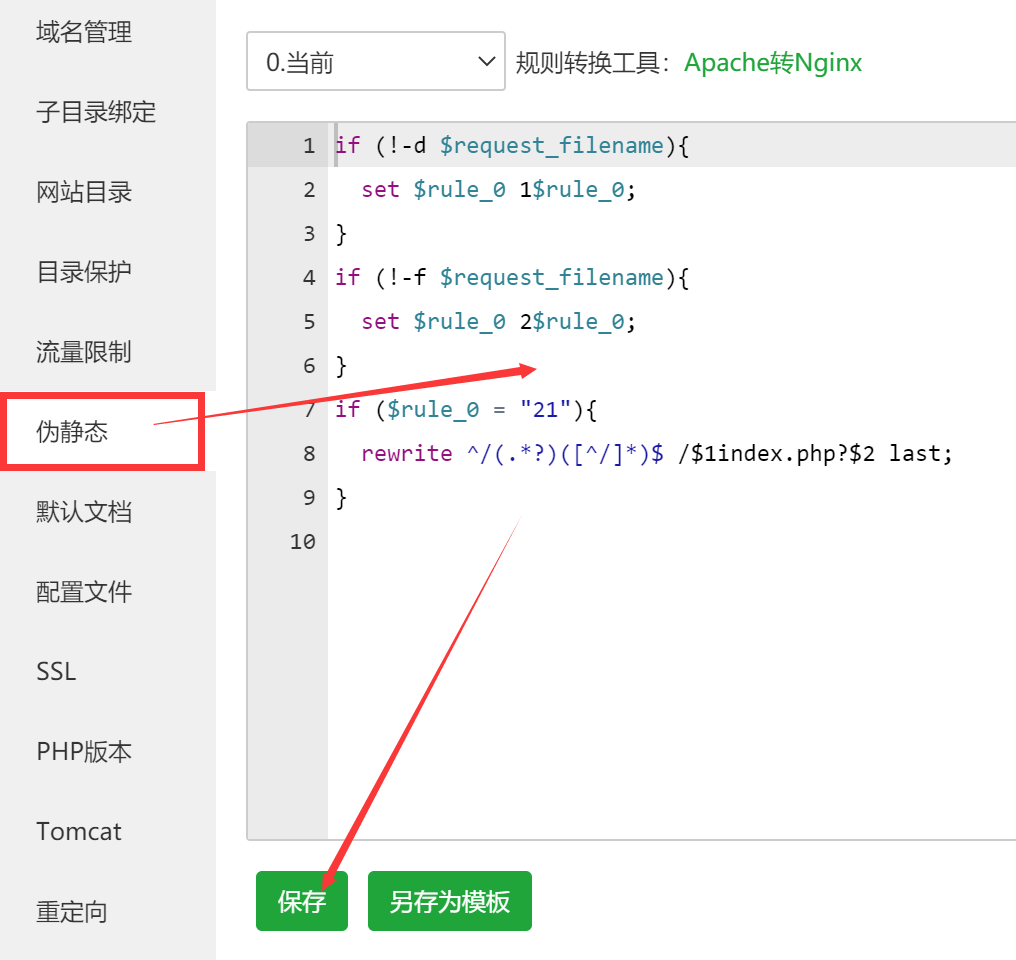Go to the 网站目录 settings
Viewport: 1016px width, 960px height.
tap(84, 192)
